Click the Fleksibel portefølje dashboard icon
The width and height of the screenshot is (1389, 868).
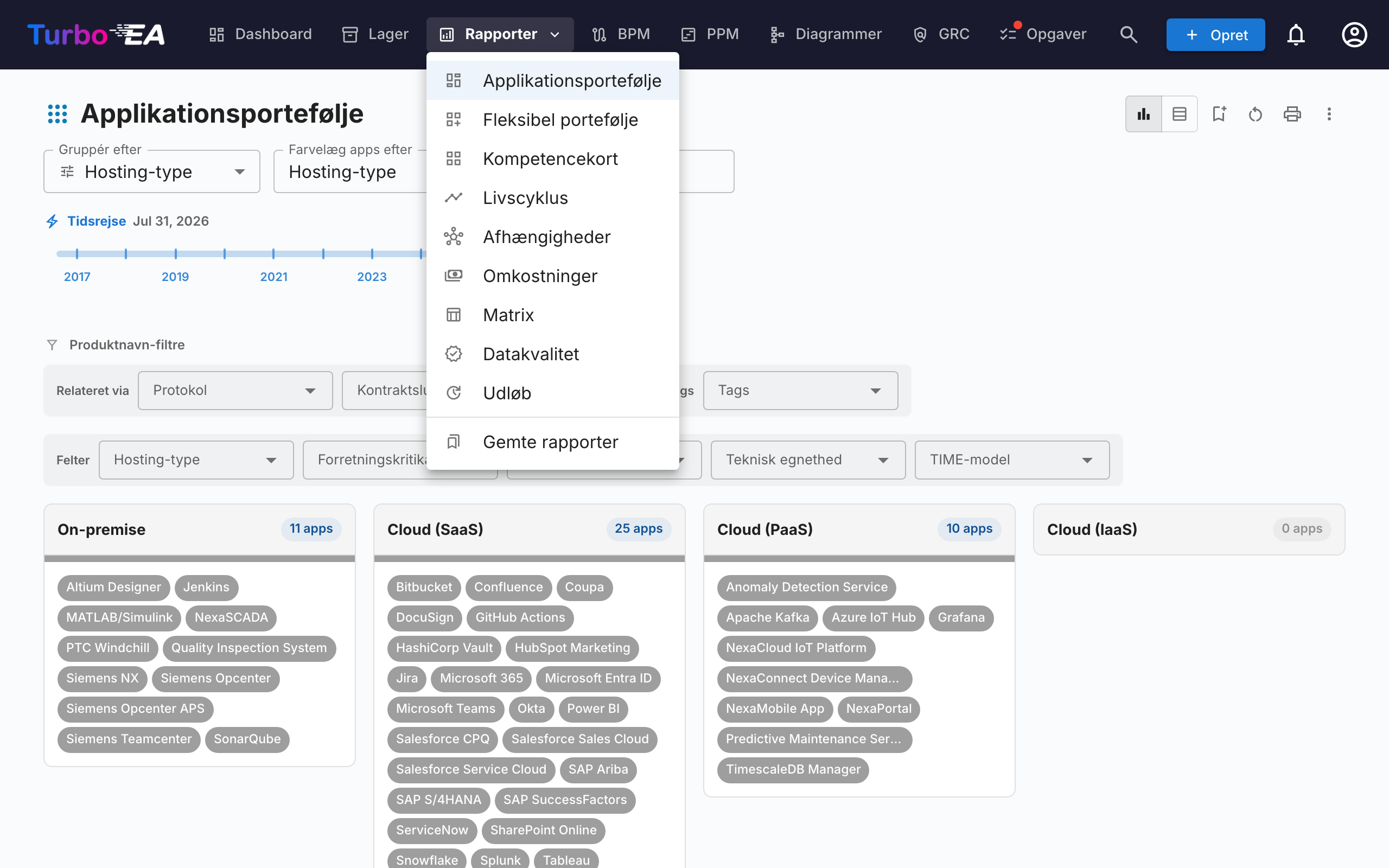[454, 120]
